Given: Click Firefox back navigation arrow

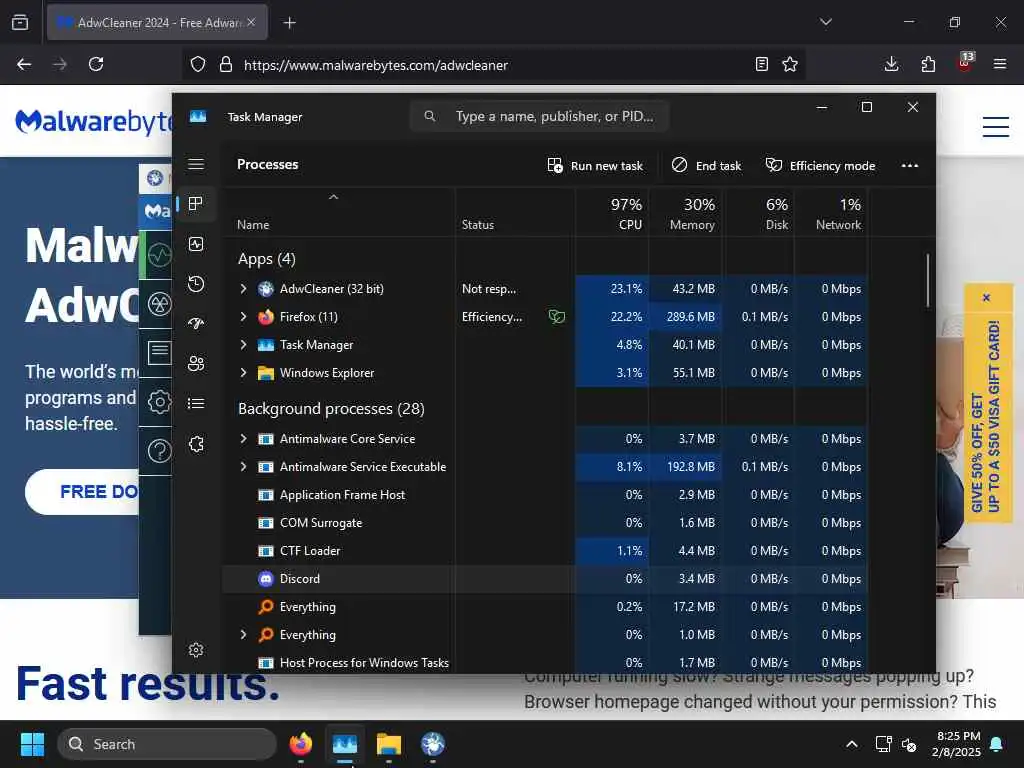Looking at the screenshot, I should [x=24, y=64].
